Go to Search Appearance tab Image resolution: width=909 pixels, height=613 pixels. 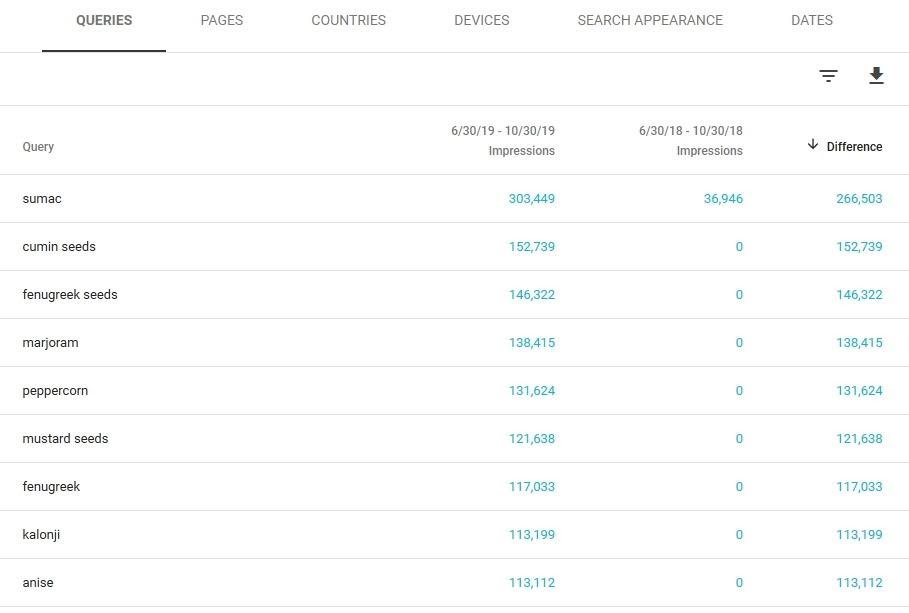tap(649, 20)
